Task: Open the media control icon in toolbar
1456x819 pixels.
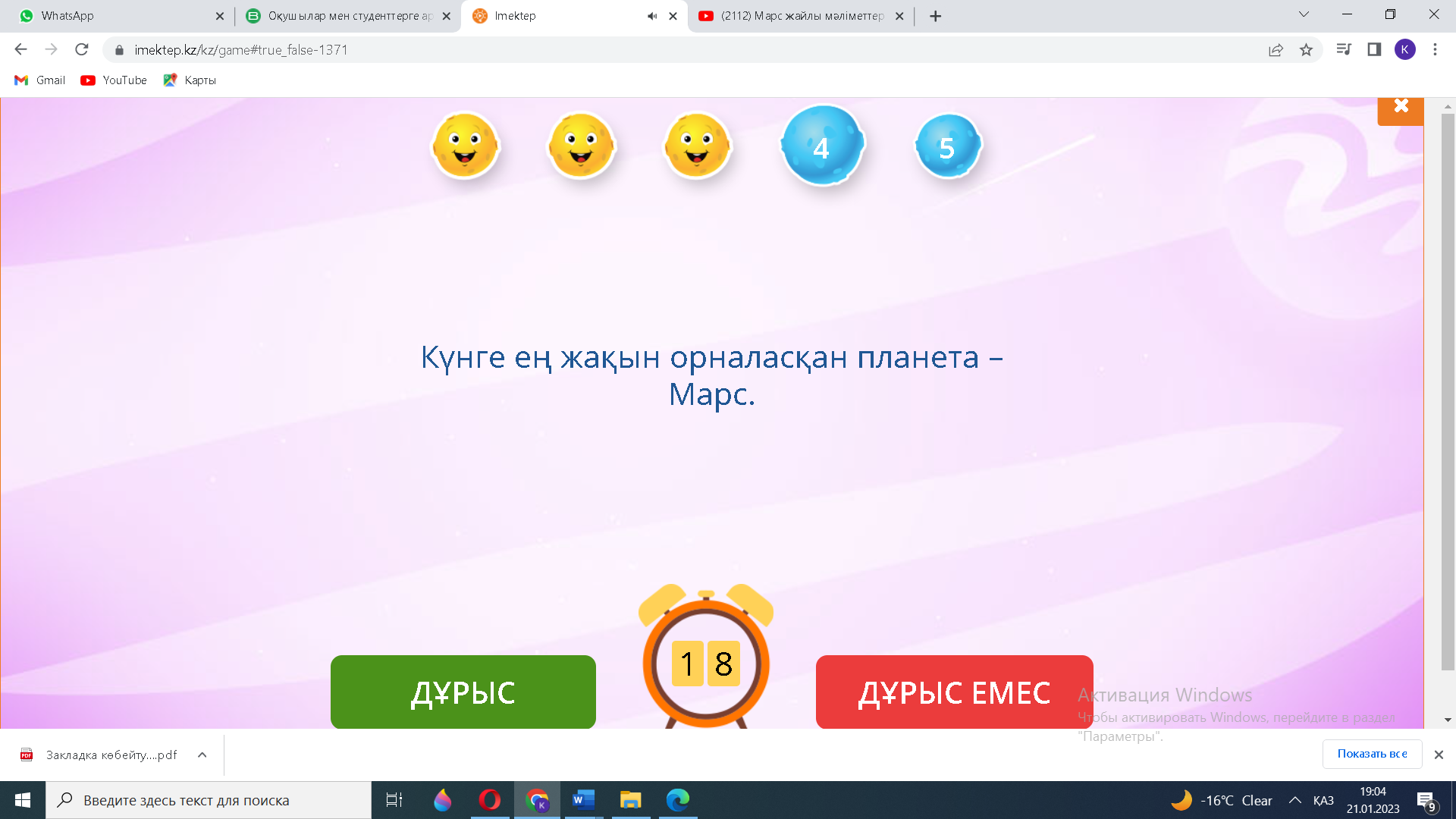Action: [1344, 50]
